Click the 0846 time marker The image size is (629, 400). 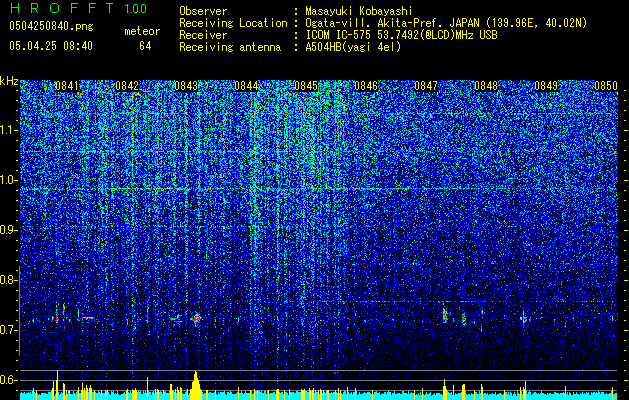click(366, 86)
